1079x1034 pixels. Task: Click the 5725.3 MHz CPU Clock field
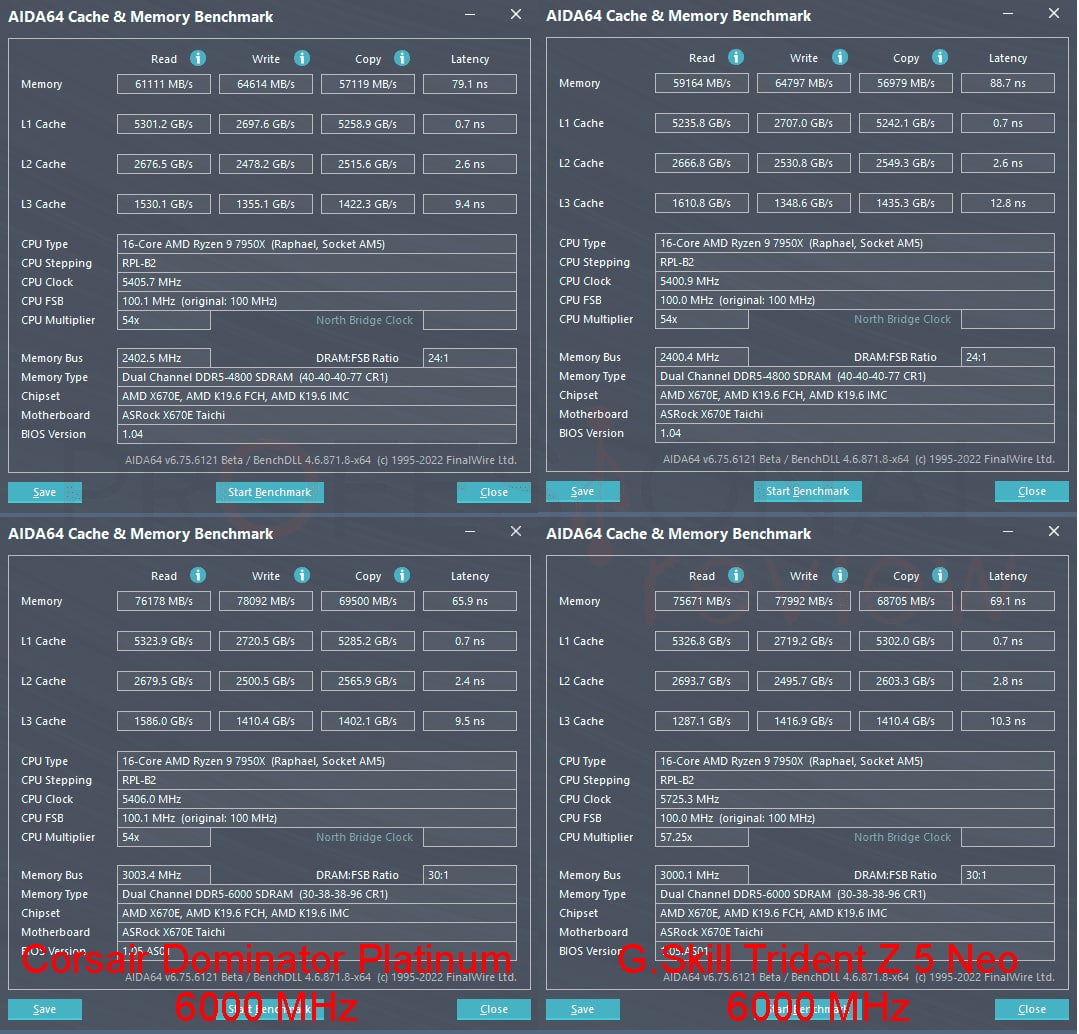pyautogui.click(x=855, y=799)
